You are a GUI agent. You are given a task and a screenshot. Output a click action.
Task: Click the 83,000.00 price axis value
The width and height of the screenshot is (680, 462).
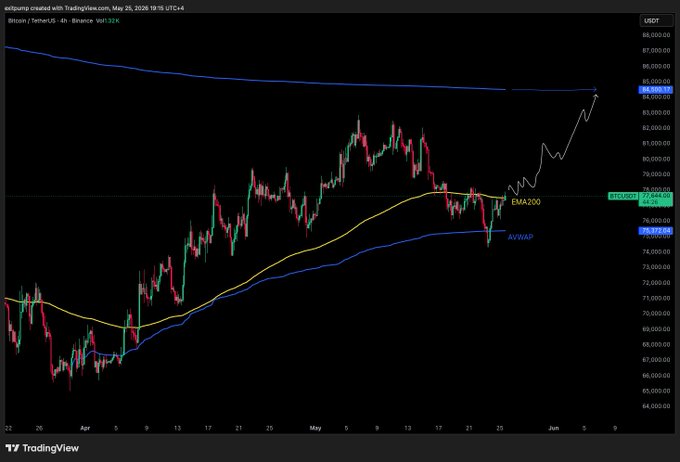(x=656, y=113)
